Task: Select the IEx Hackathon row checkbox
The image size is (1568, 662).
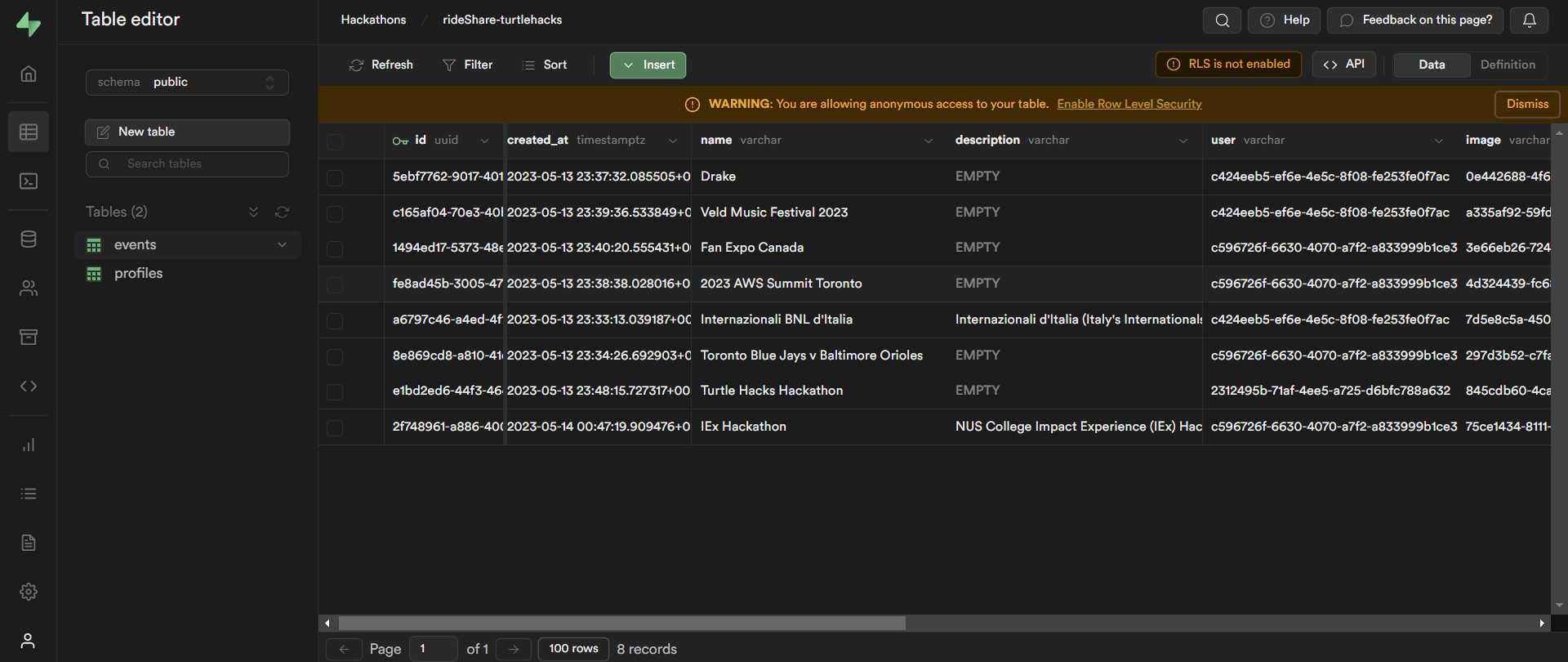Action: tap(335, 427)
